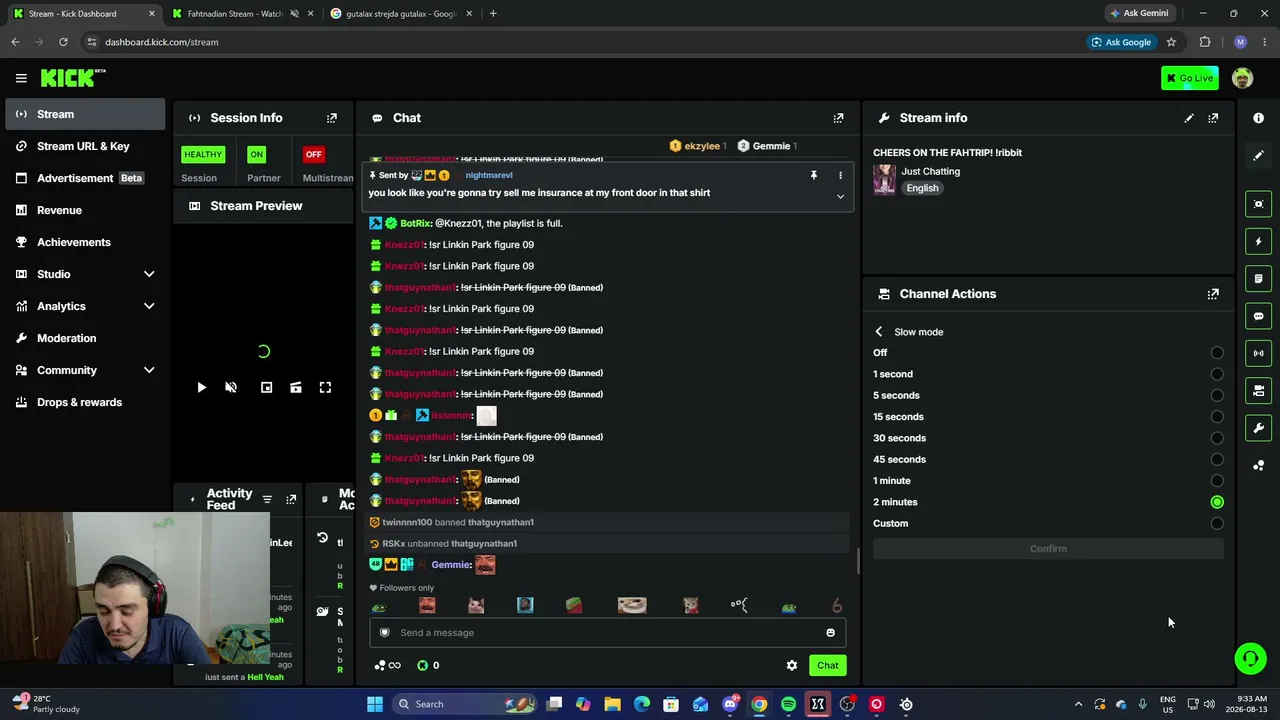Open the hamburger menu beside the Kick logo
The height and width of the screenshot is (720, 1280).
21,78
